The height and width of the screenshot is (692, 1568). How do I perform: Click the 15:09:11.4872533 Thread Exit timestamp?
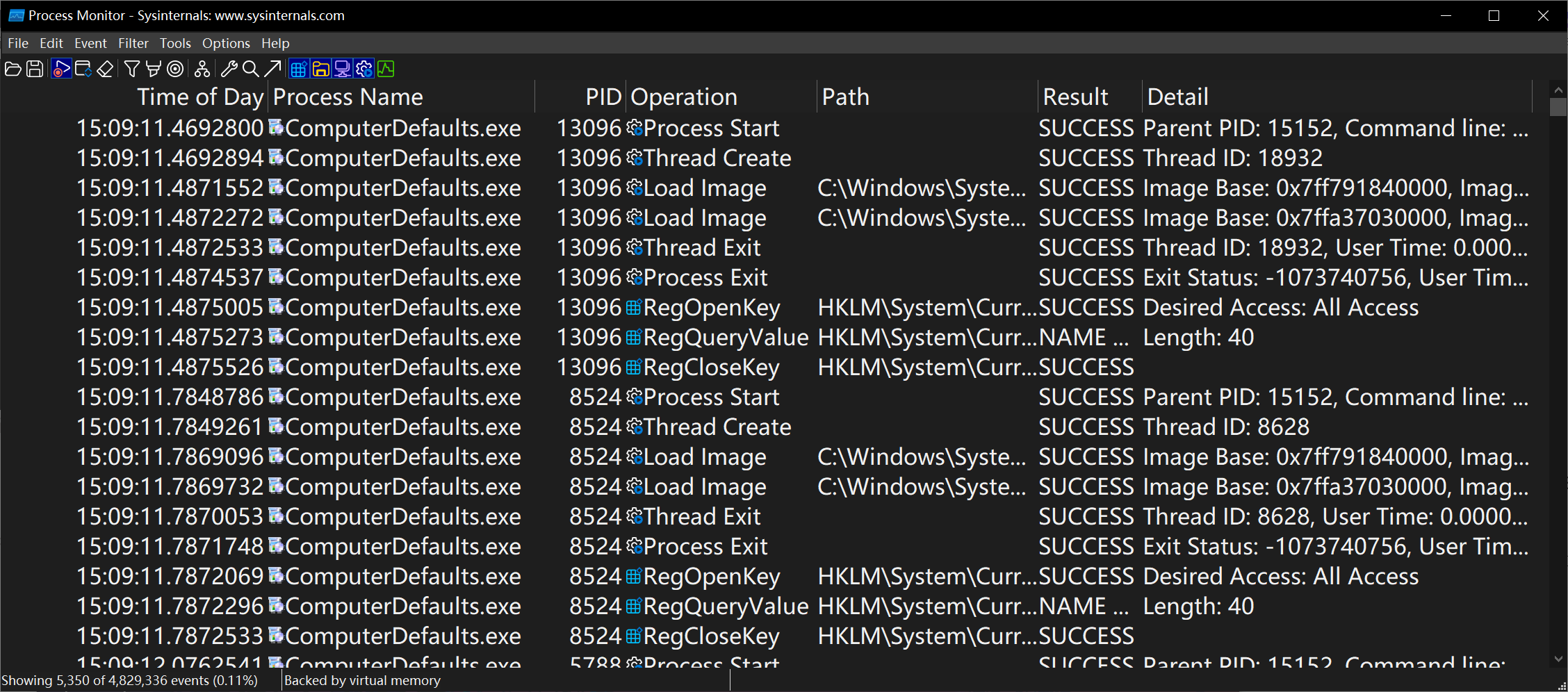(170, 247)
